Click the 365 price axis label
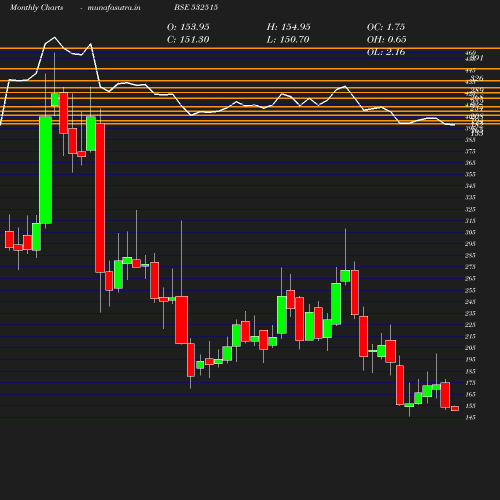The width and height of the screenshot is (500, 500). point(470,163)
